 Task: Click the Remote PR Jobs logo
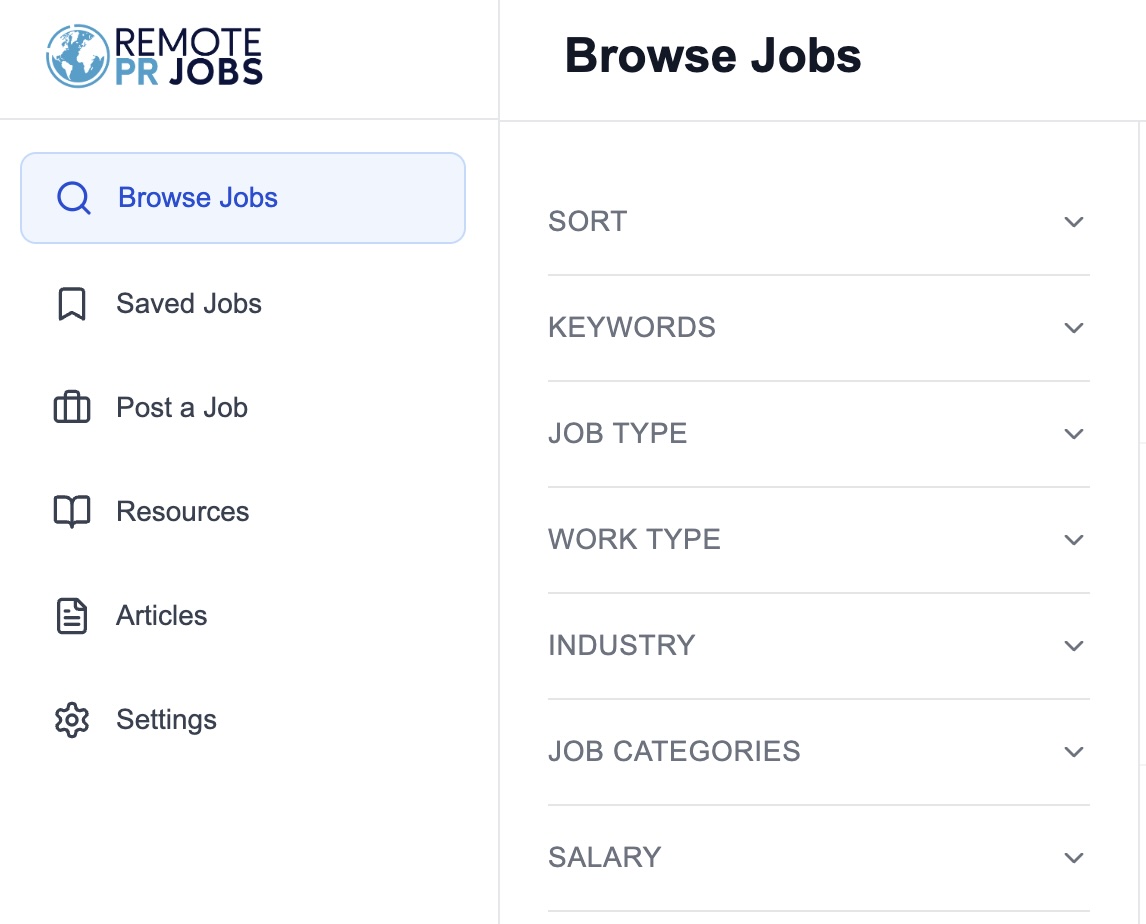pyautogui.click(x=153, y=55)
